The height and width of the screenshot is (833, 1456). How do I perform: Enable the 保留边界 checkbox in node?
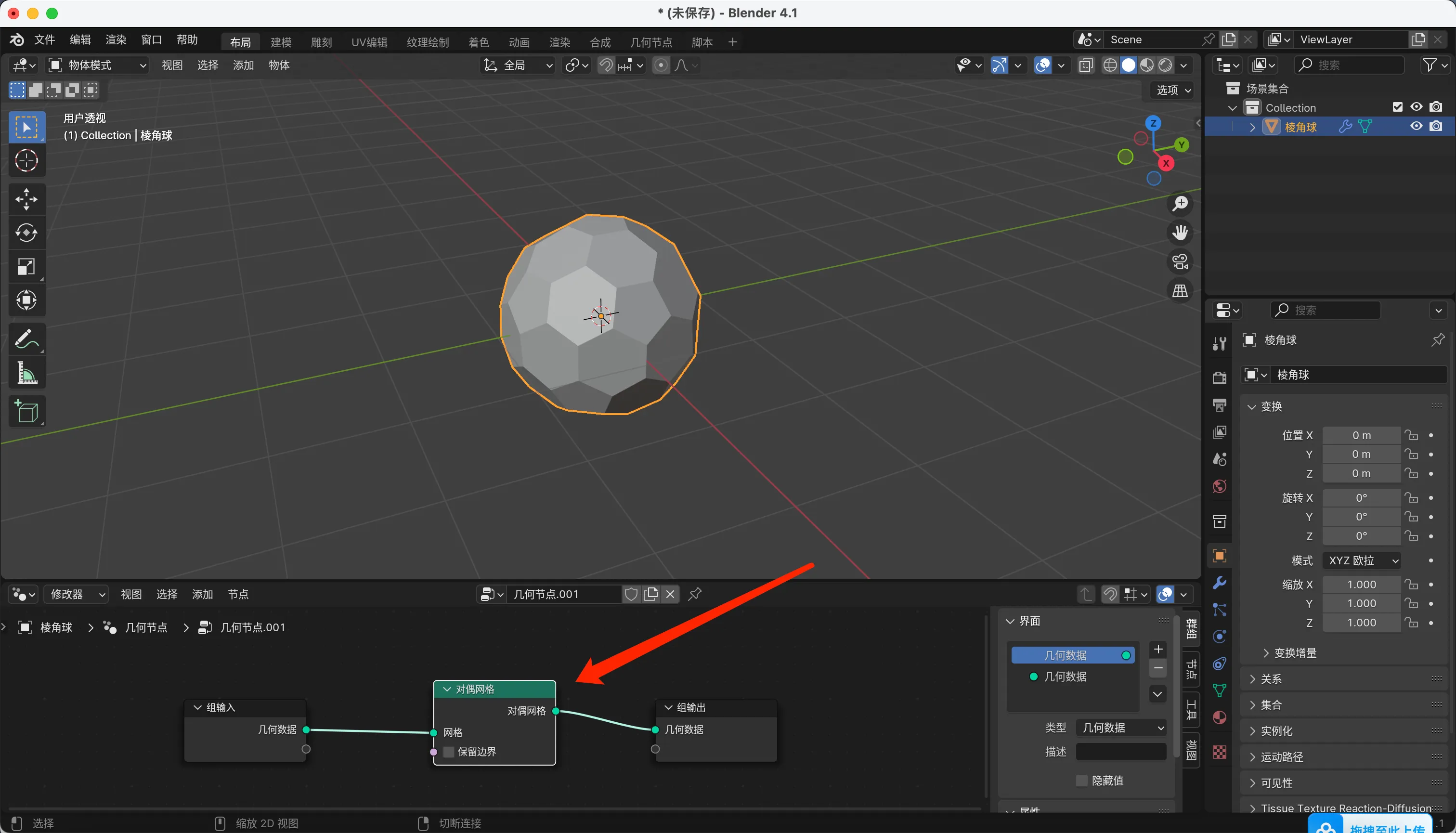pyautogui.click(x=449, y=752)
